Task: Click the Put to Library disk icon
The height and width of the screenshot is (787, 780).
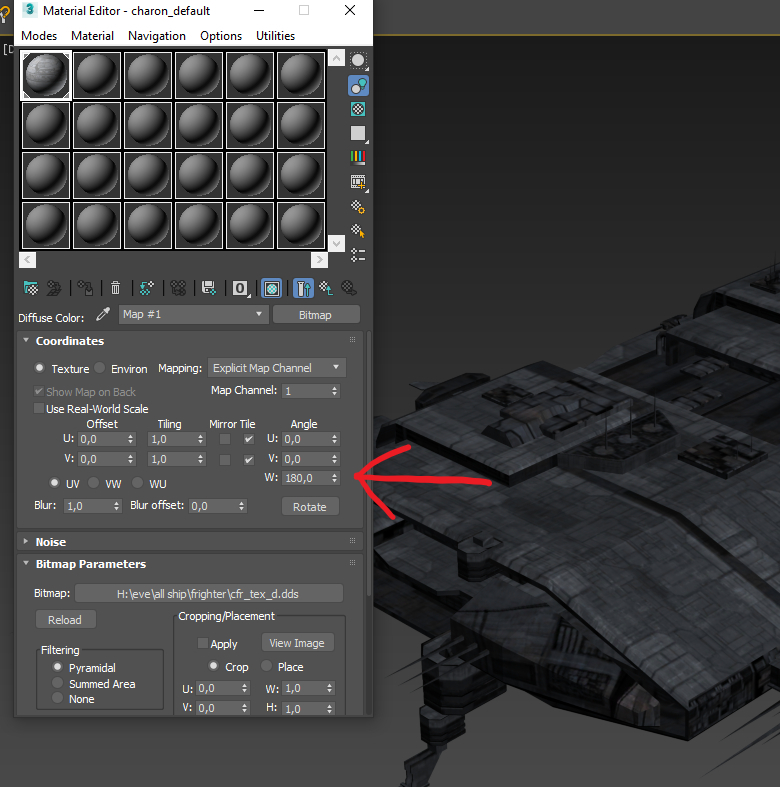Action: [x=208, y=288]
